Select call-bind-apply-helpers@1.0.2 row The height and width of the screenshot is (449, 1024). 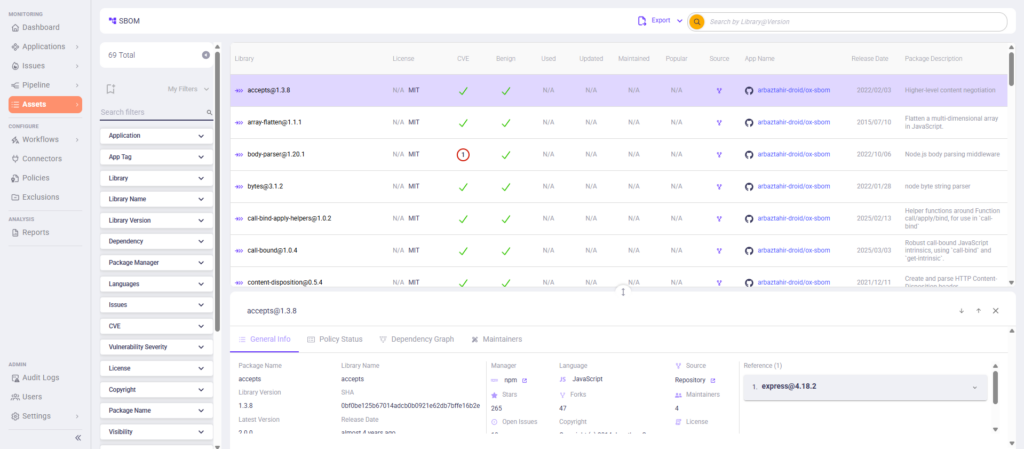click(x=618, y=219)
